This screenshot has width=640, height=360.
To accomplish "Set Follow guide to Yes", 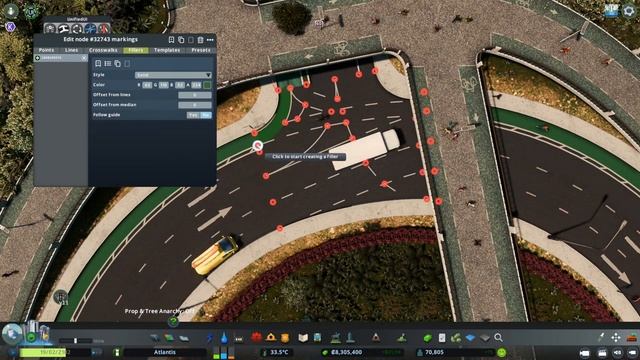I will pyautogui.click(x=193, y=115).
